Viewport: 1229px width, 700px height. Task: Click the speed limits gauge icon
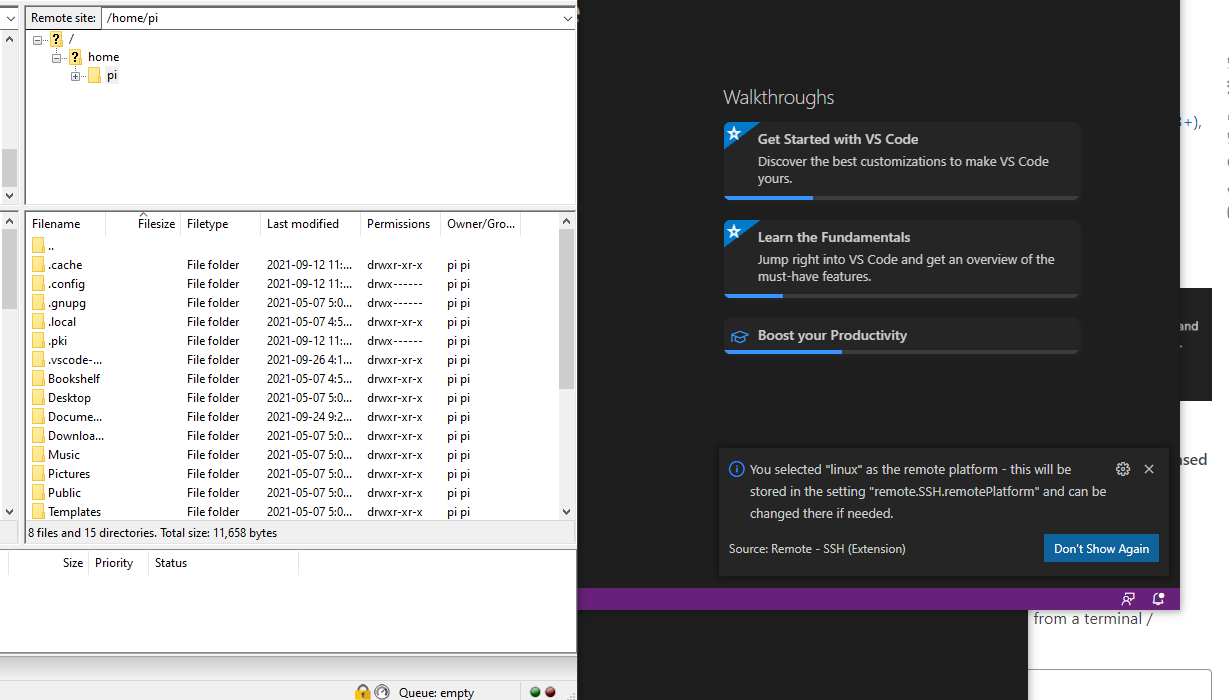(382, 692)
